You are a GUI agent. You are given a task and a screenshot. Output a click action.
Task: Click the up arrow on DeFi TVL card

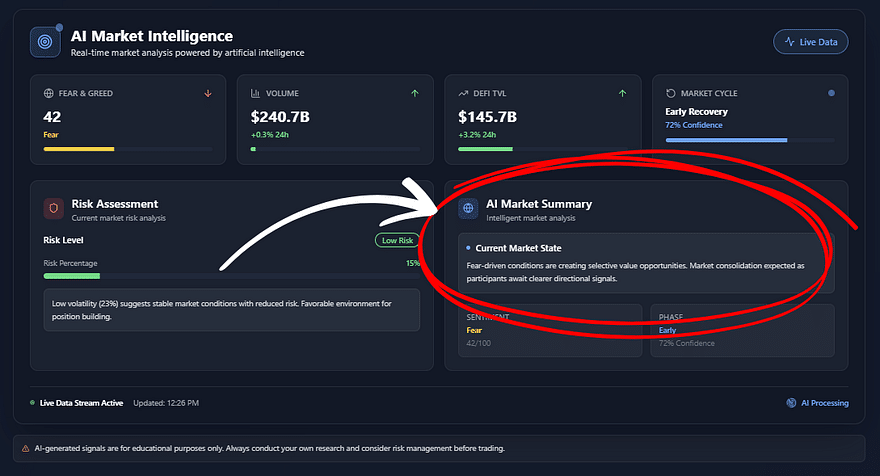pyautogui.click(x=622, y=93)
